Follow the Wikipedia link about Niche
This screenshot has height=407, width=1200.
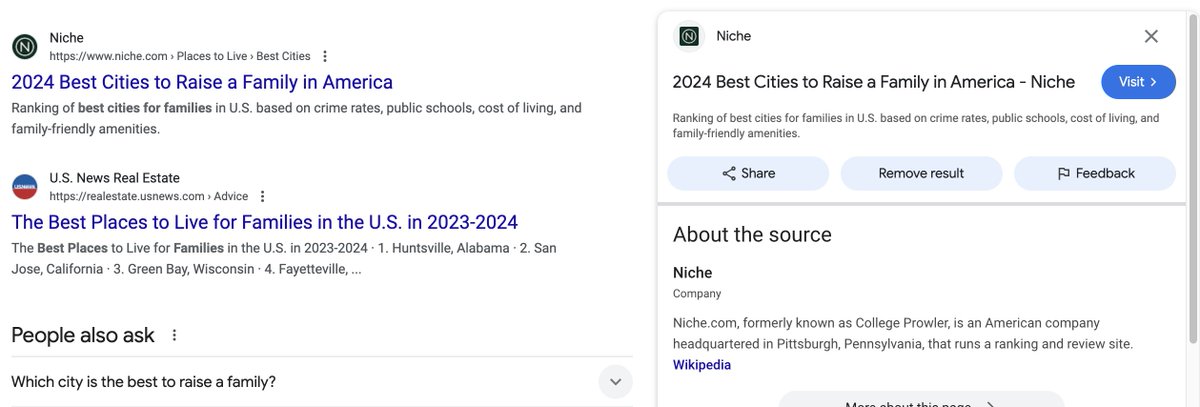coord(702,365)
